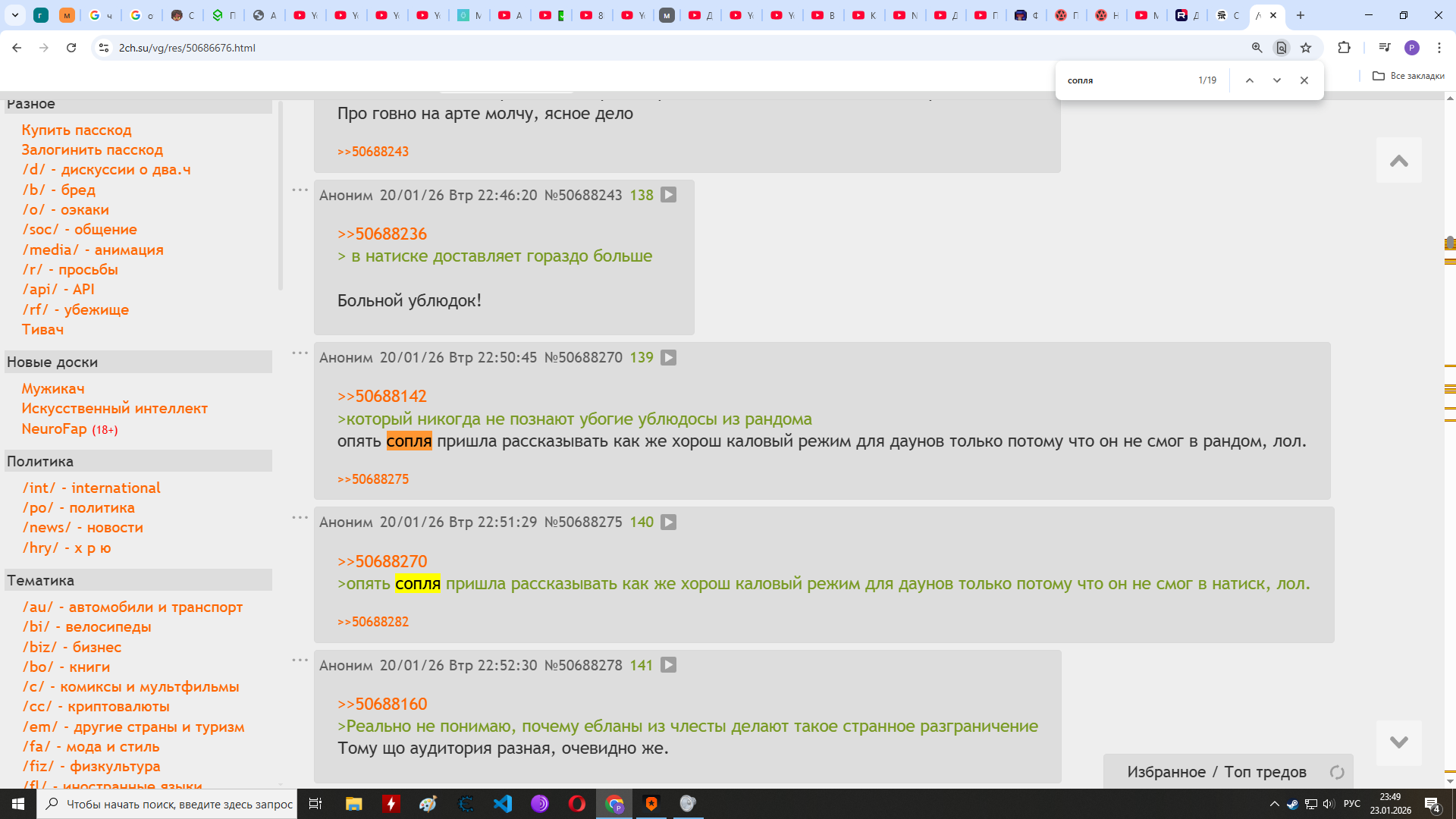
Task: Open the Chrome extensions puzzle icon
Action: click(1344, 48)
